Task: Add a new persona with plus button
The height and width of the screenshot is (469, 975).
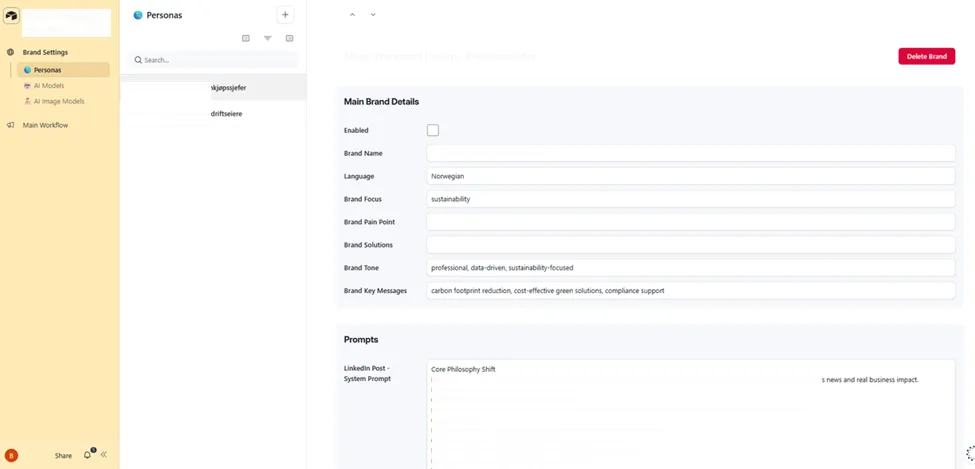Action: (x=285, y=15)
